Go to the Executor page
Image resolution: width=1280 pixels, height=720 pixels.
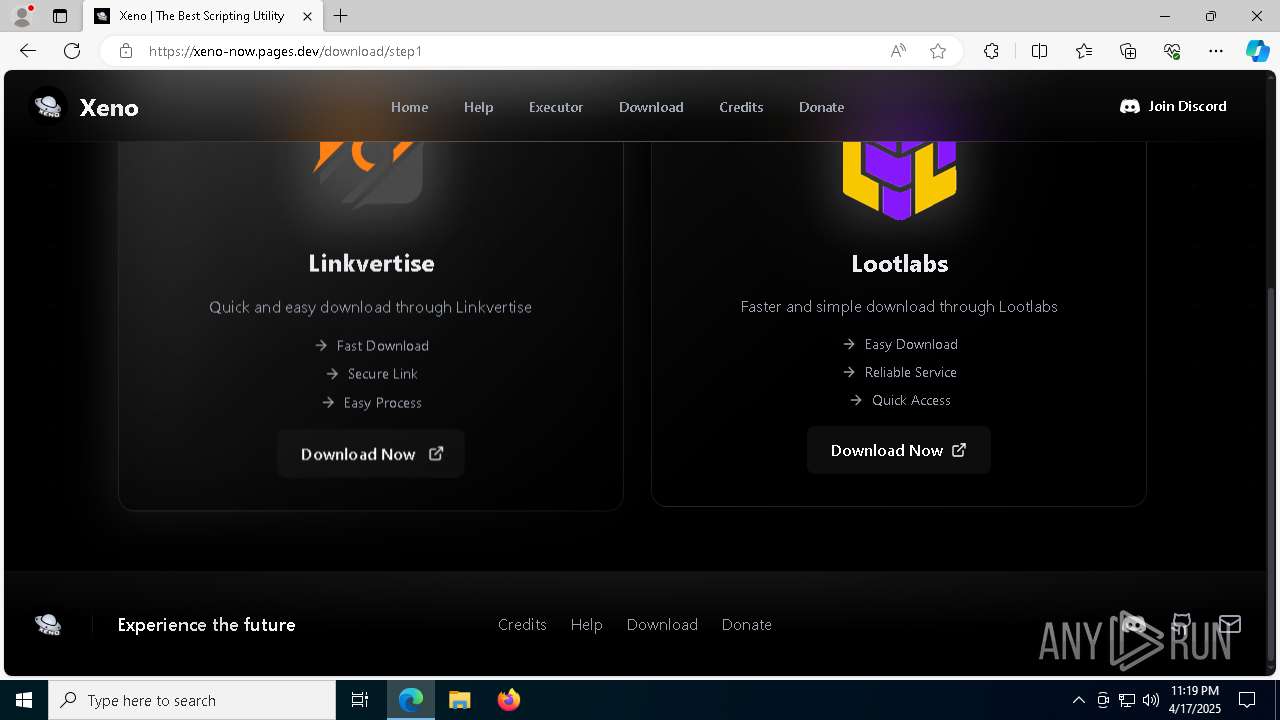pos(556,107)
